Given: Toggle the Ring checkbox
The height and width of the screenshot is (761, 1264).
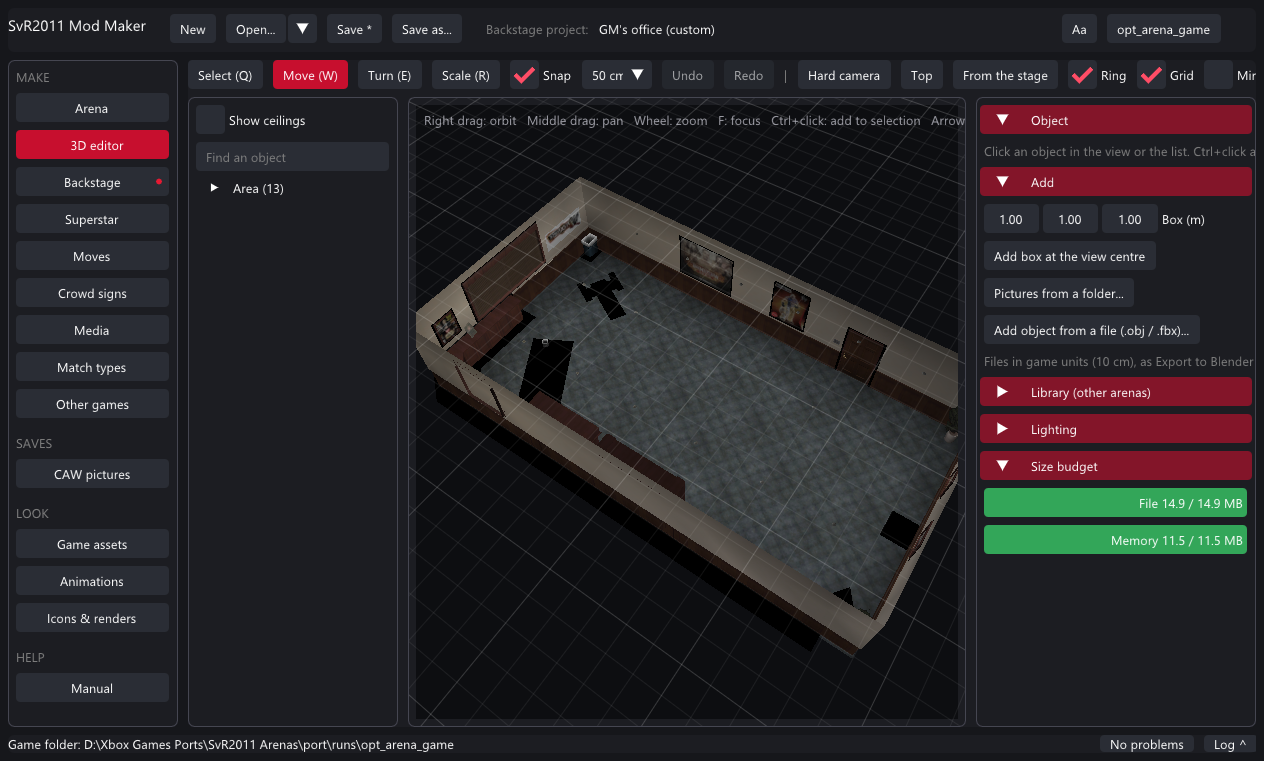Looking at the screenshot, I should pyautogui.click(x=1082, y=75).
